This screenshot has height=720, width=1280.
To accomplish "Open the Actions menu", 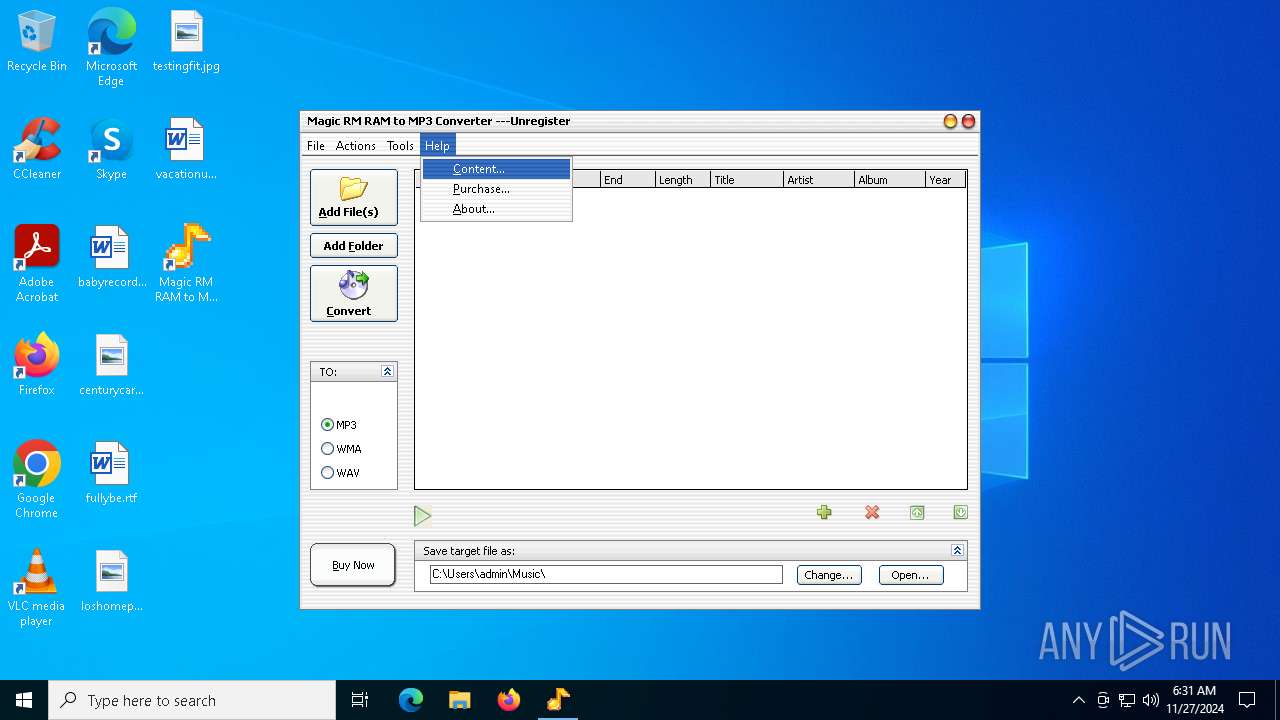I will 355,146.
